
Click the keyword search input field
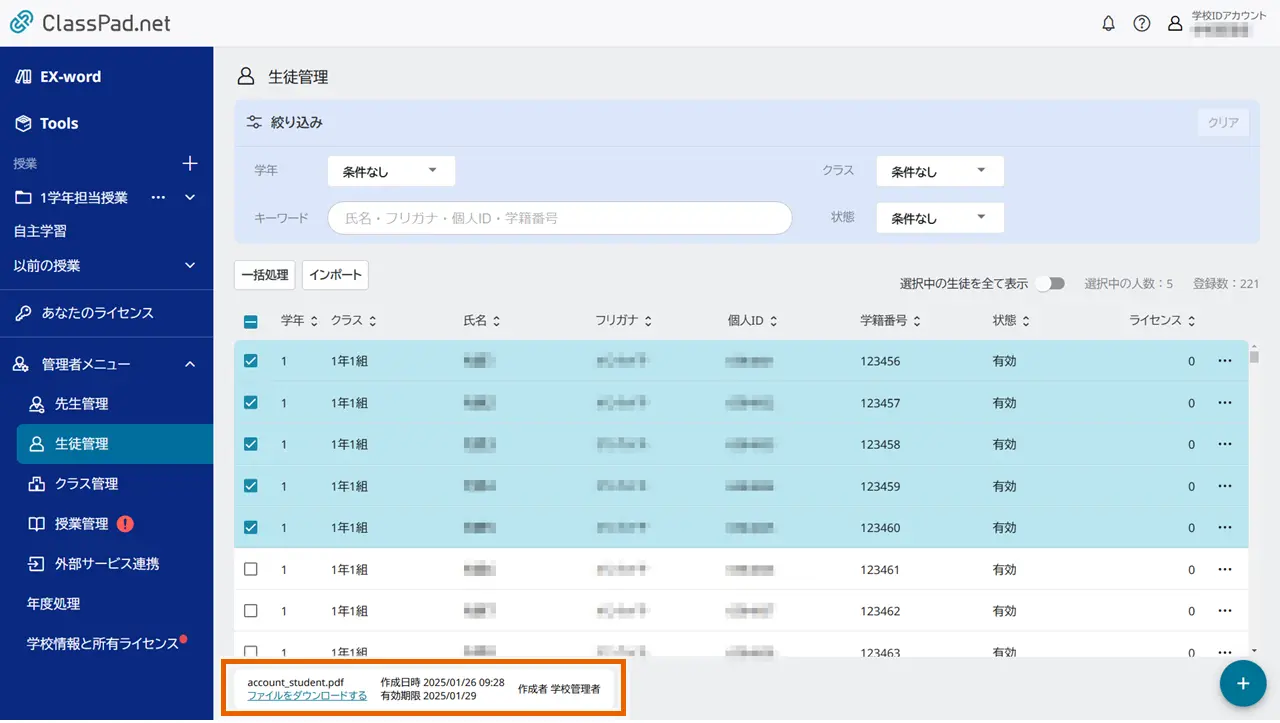(x=559, y=218)
